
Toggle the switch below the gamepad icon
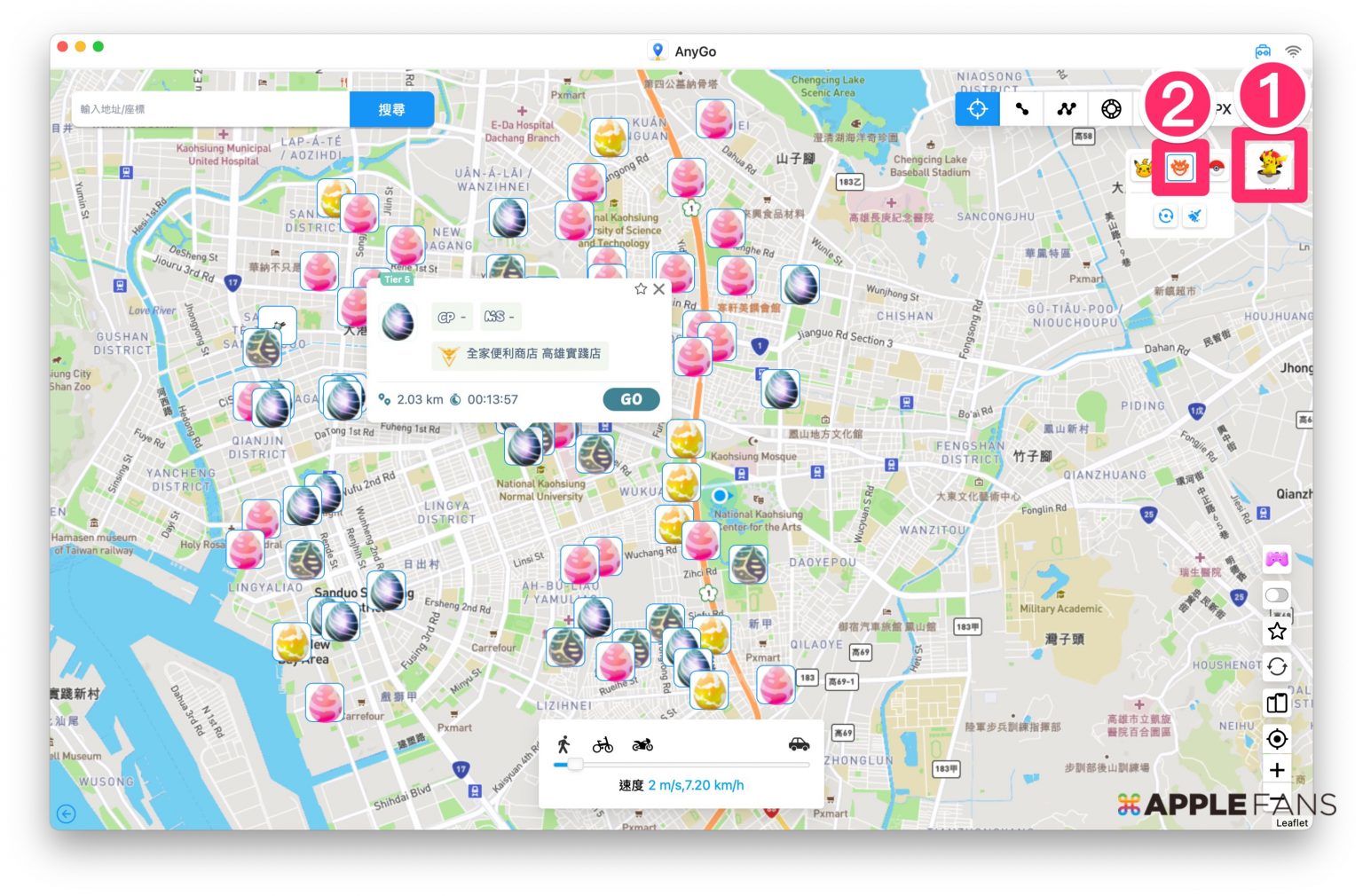(x=1277, y=594)
